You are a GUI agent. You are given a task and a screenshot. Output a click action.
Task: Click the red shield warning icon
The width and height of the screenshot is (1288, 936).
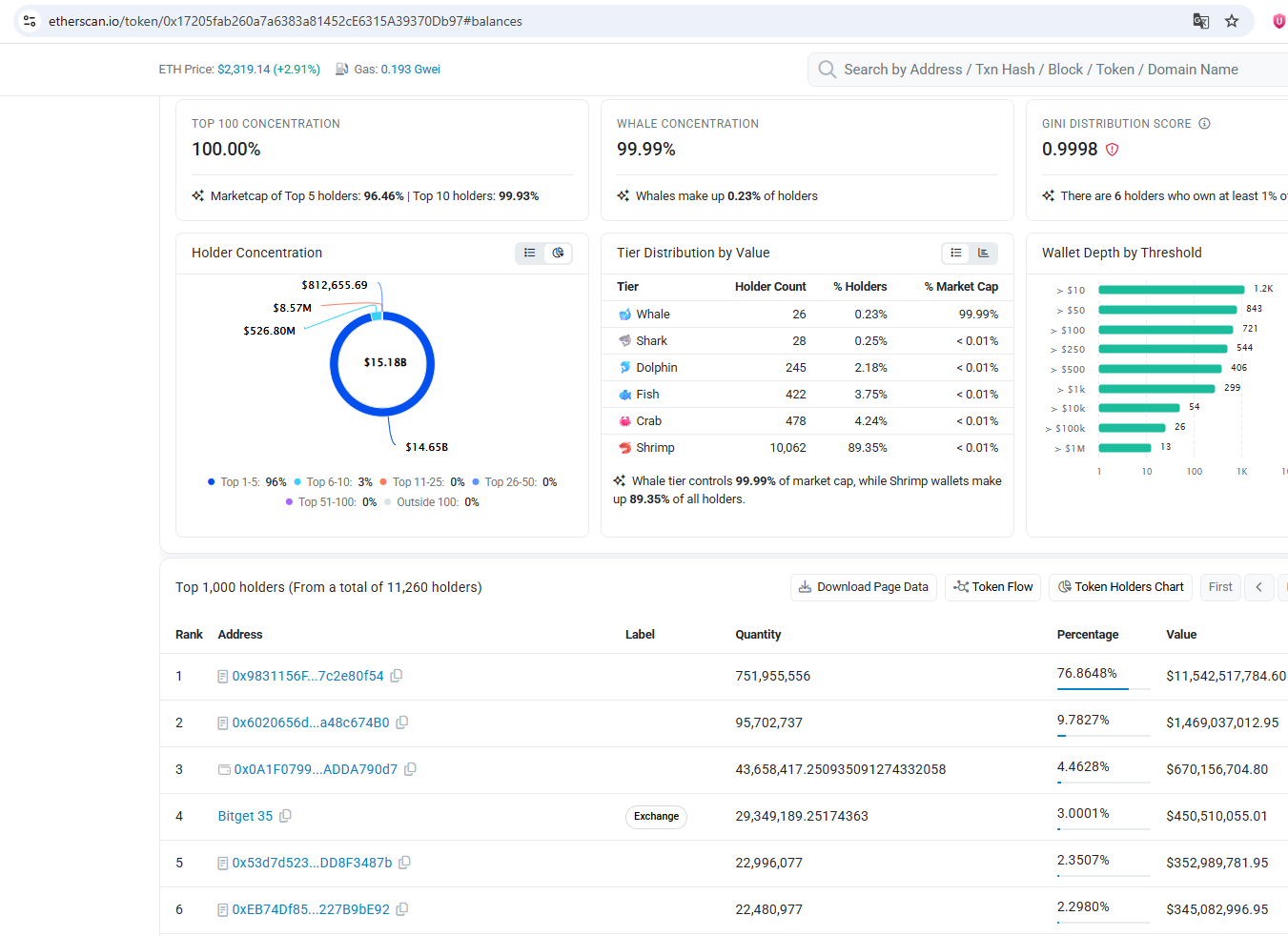1112,150
